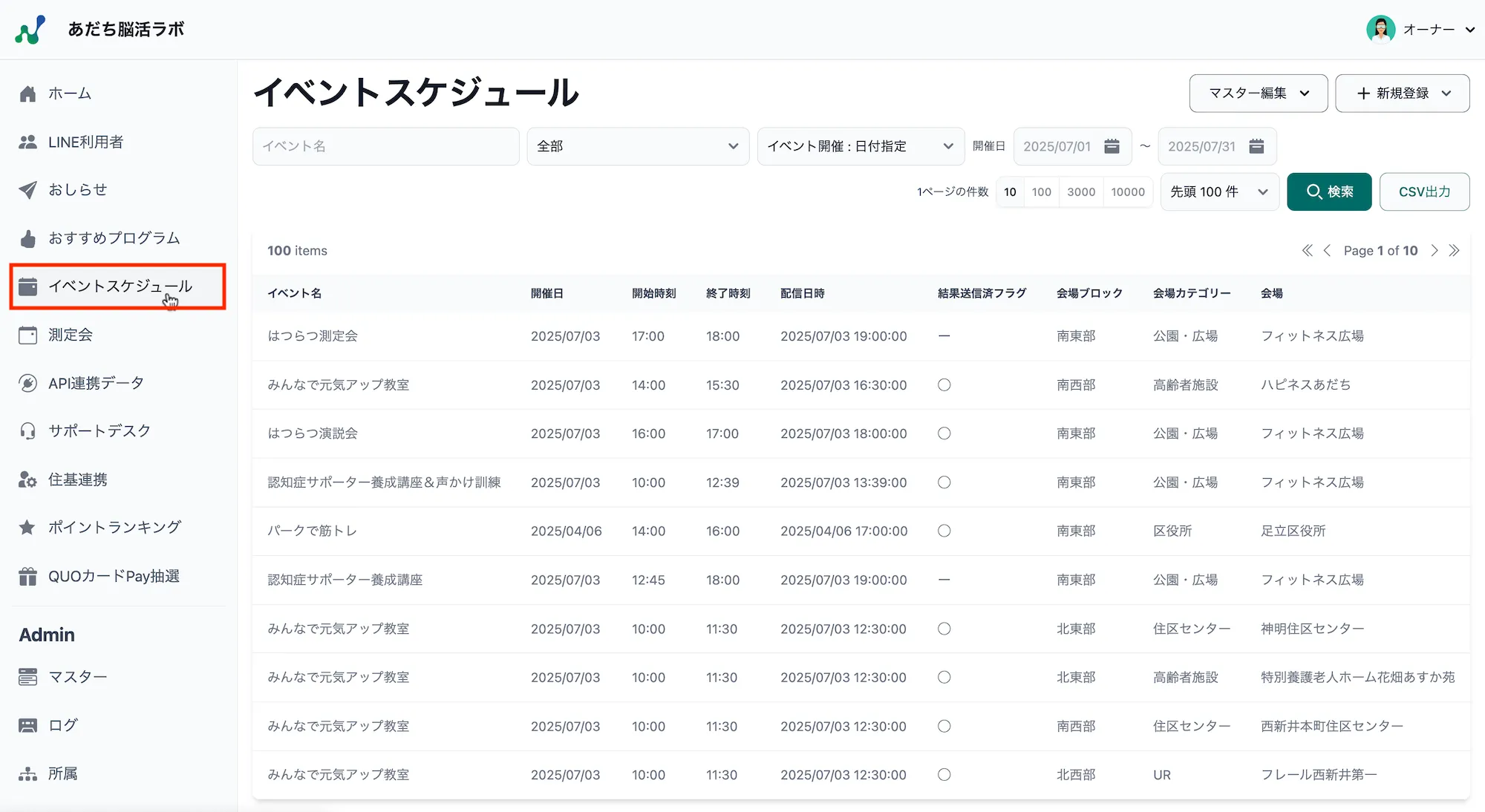Select the QUOカードPay抽選 gift icon

pos(27,575)
